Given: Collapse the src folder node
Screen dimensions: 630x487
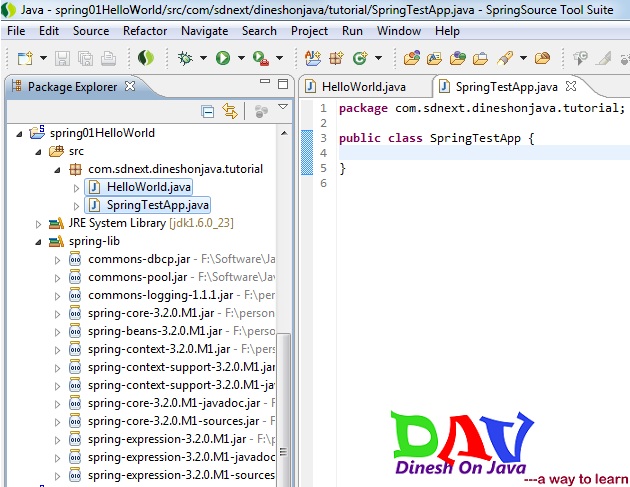Looking at the screenshot, I should click(38, 152).
